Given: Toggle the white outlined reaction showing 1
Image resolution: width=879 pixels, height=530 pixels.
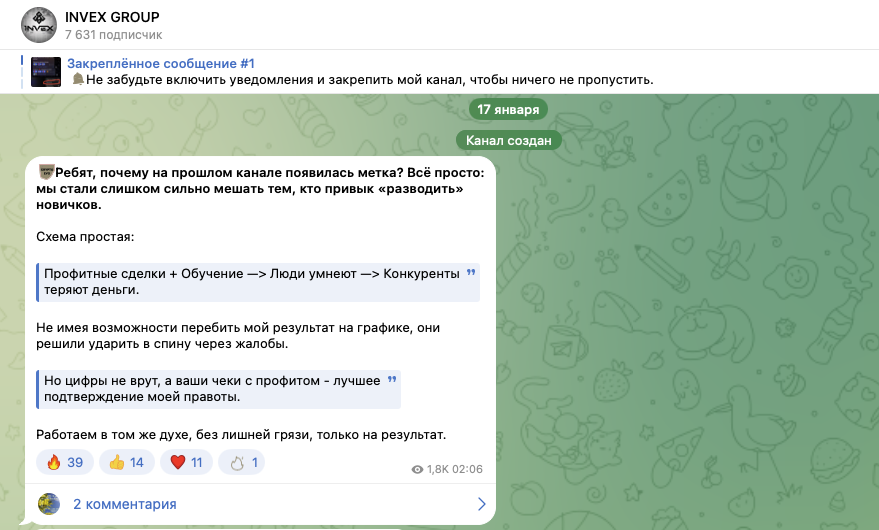Looking at the screenshot, I should click(x=243, y=462).
